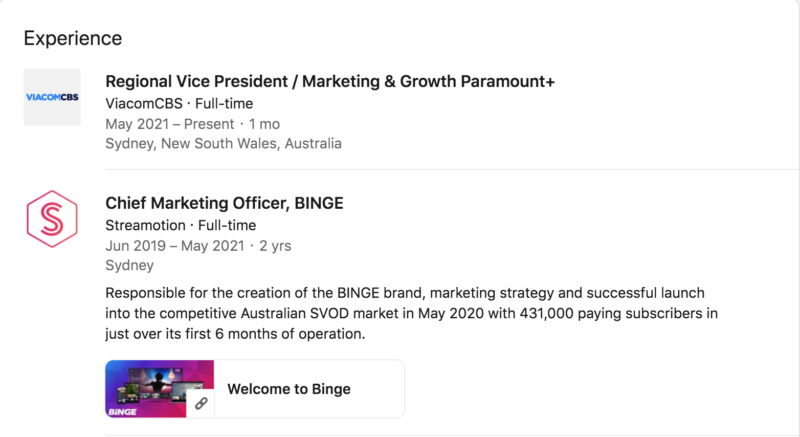800x437 pixels.
Task: Click the 1 mo duration text
Action: point(263,124)
